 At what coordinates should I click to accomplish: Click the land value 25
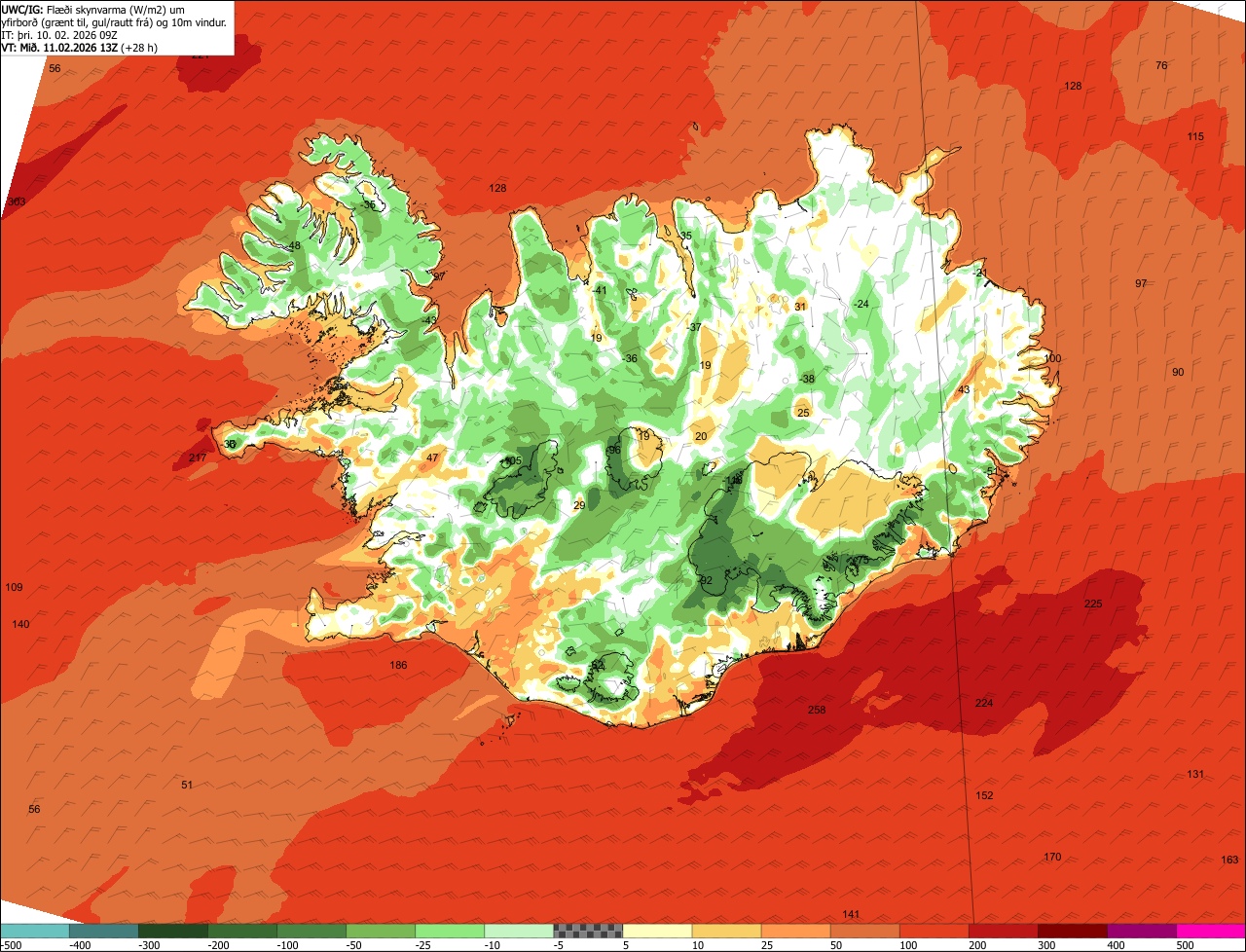pyautogui.click(x=803, y=414)
